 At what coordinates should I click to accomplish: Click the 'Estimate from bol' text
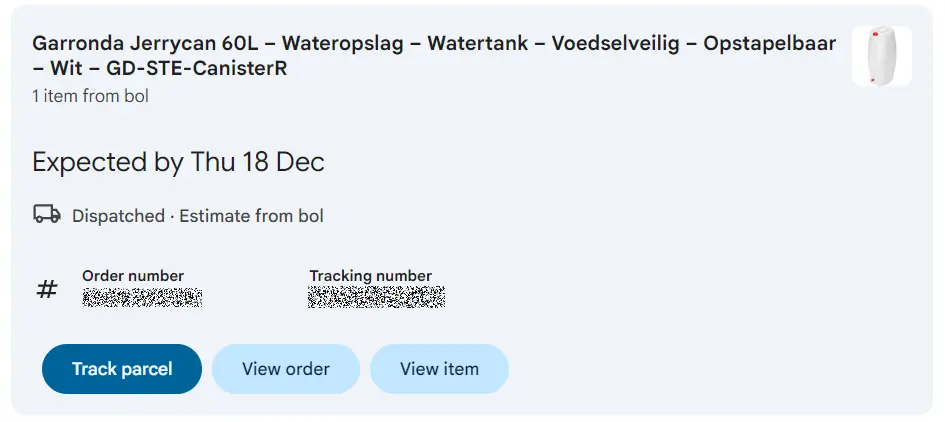[x=251, y=216]
